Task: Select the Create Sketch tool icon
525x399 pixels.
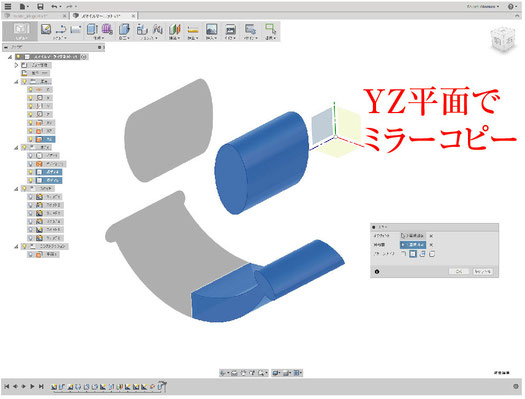Action: pyautogui.click(x=46, y=29)
